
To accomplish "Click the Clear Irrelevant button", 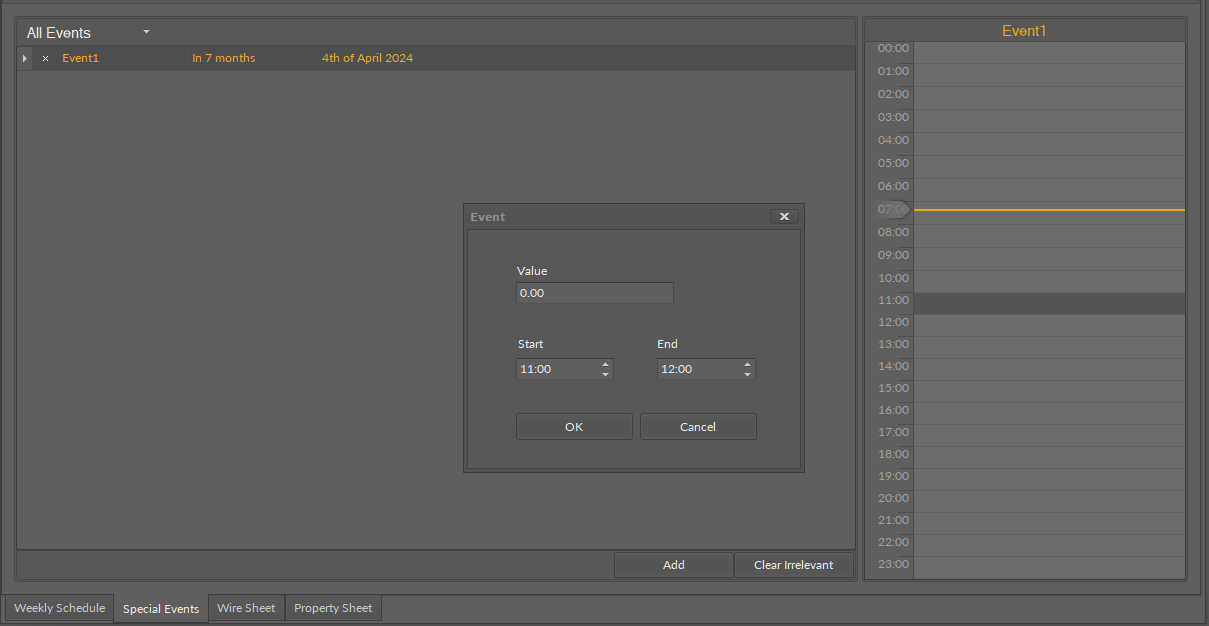I will (793, 564).
